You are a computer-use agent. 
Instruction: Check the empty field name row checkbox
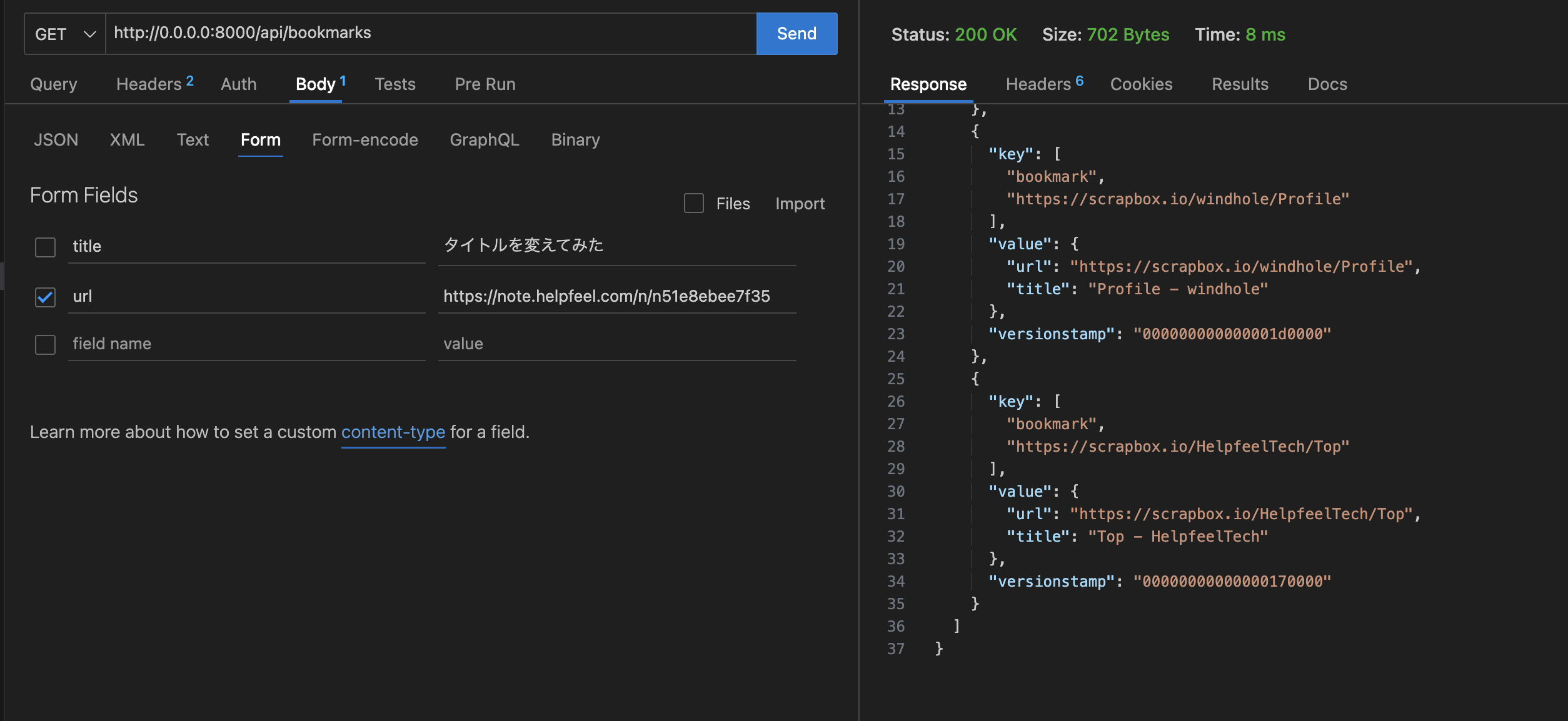click(x=45, y=344)
